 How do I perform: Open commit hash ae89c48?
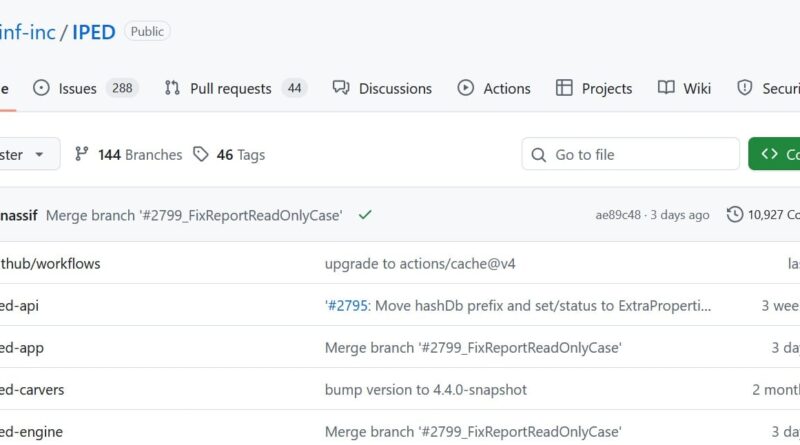[x=618, y=215]
